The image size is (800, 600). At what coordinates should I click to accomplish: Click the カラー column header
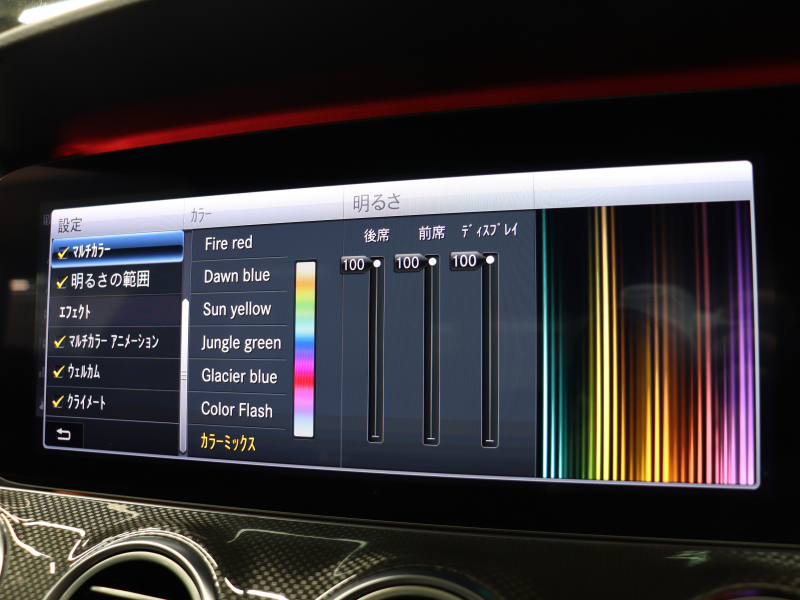201,216
